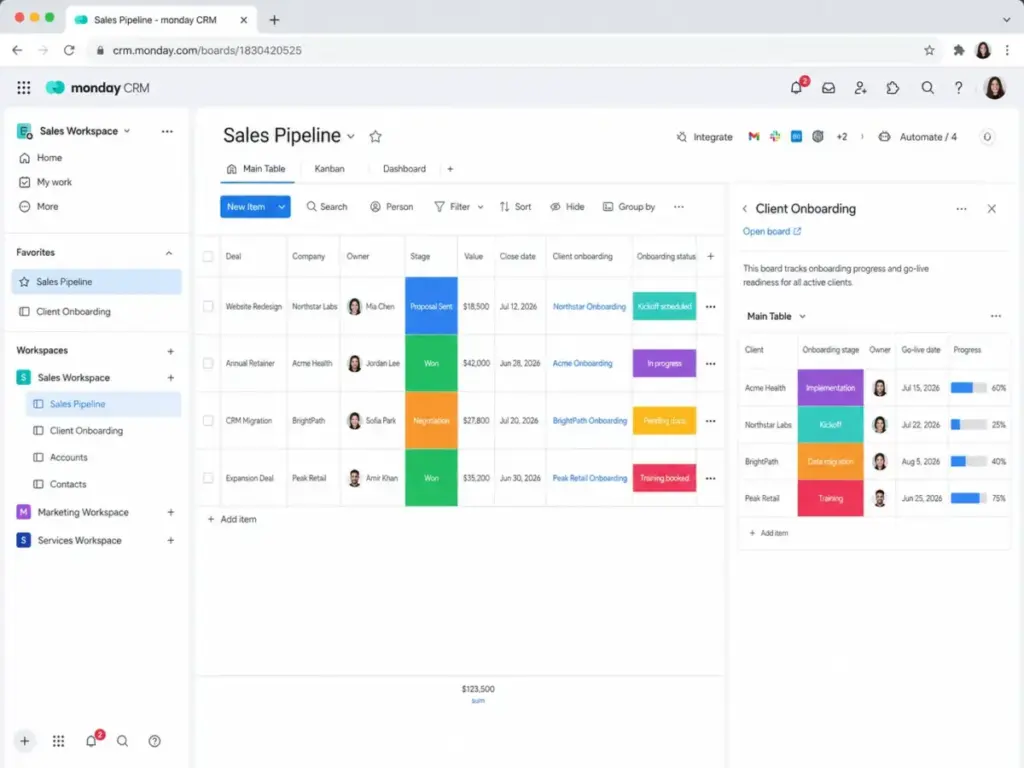Open Sales Pipeline title dropdown chevron
Image resolution: width=1024 pixels, height=768 pixels.
coord(351,136)
